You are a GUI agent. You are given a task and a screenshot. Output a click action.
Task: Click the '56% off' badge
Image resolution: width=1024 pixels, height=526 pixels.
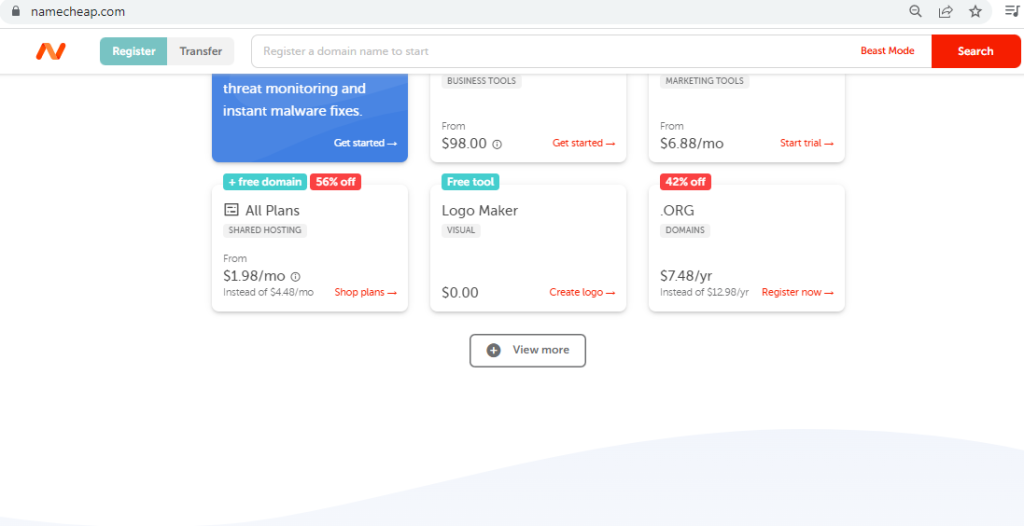click(336, 182)
